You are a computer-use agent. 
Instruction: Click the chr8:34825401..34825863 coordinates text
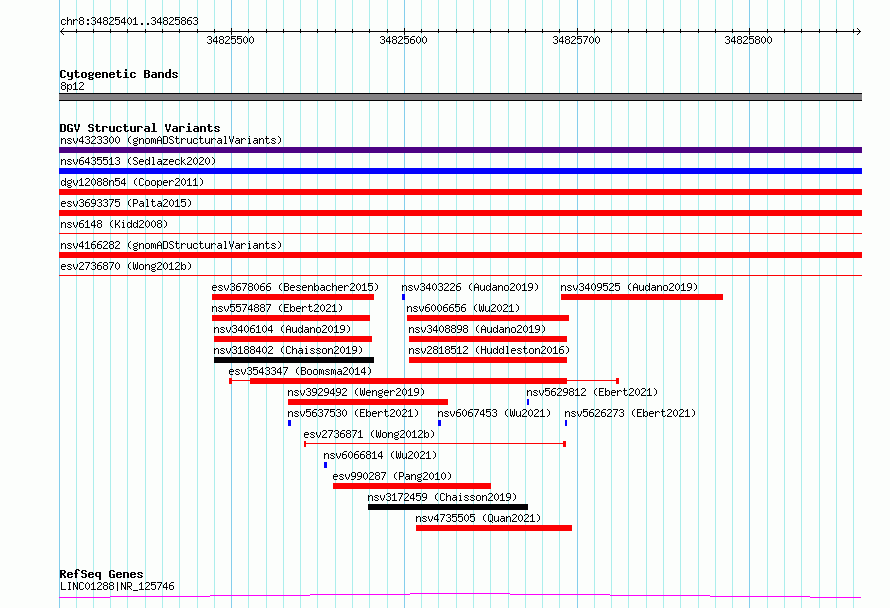tap(129, 22)
